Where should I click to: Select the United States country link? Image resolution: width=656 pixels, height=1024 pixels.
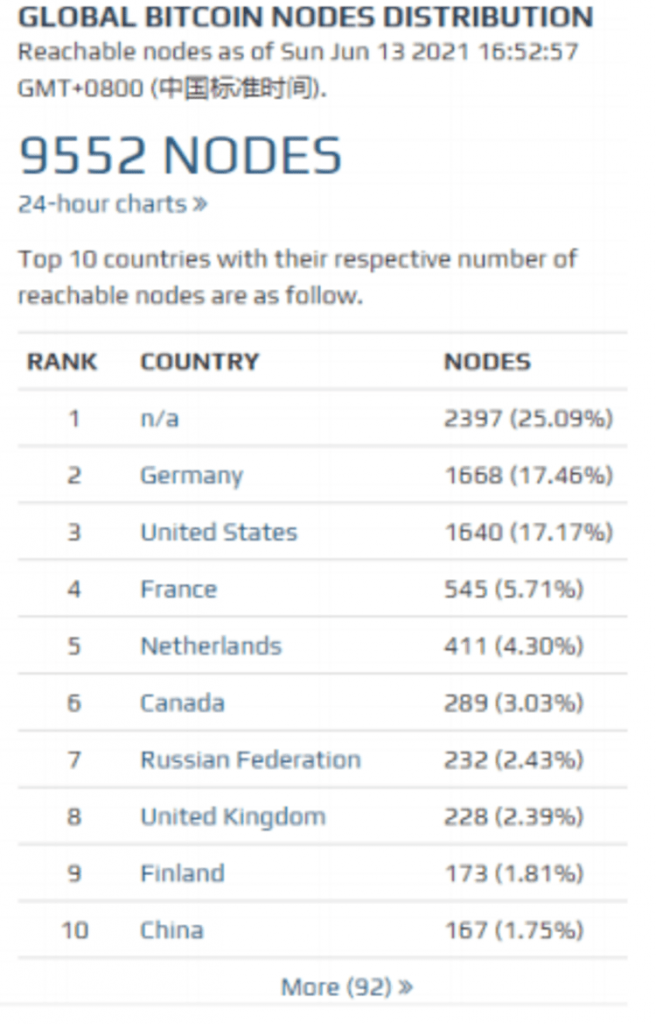(x=218, y=532)
